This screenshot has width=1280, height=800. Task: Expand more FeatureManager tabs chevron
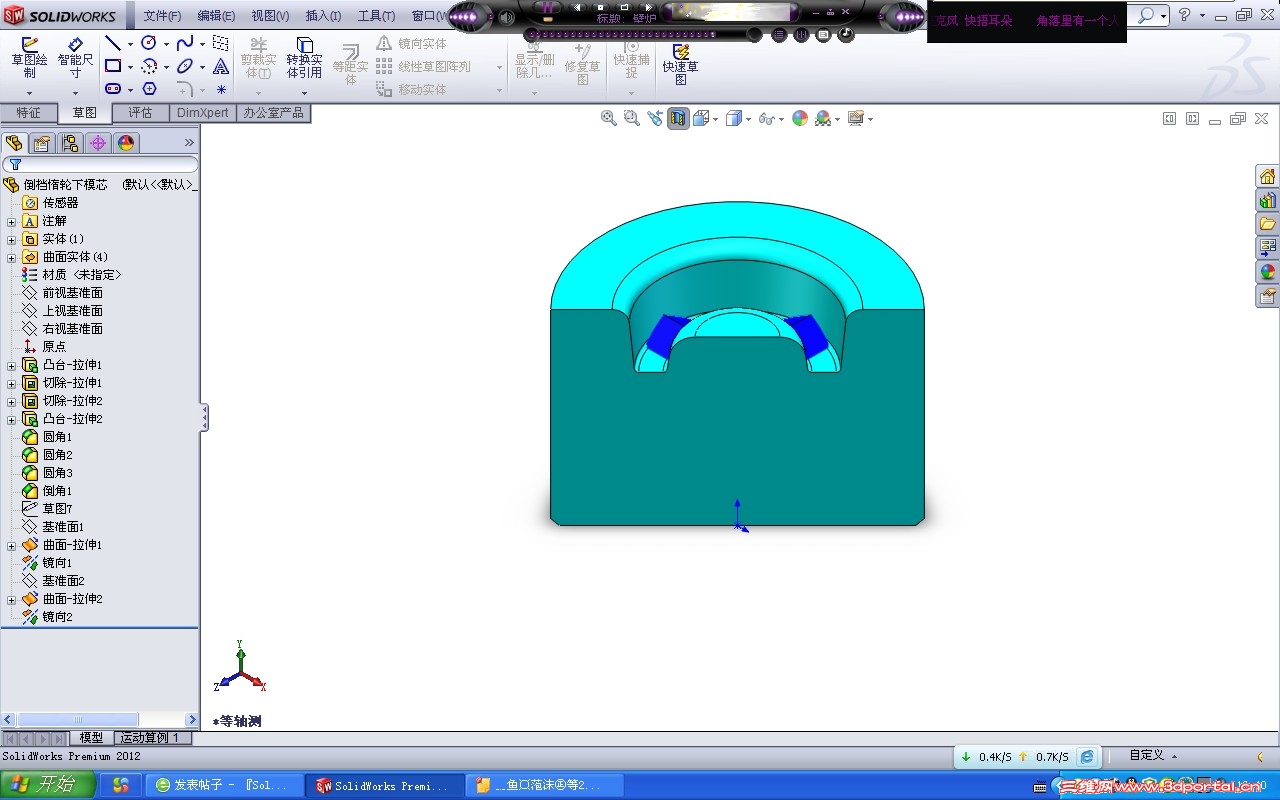189,143
